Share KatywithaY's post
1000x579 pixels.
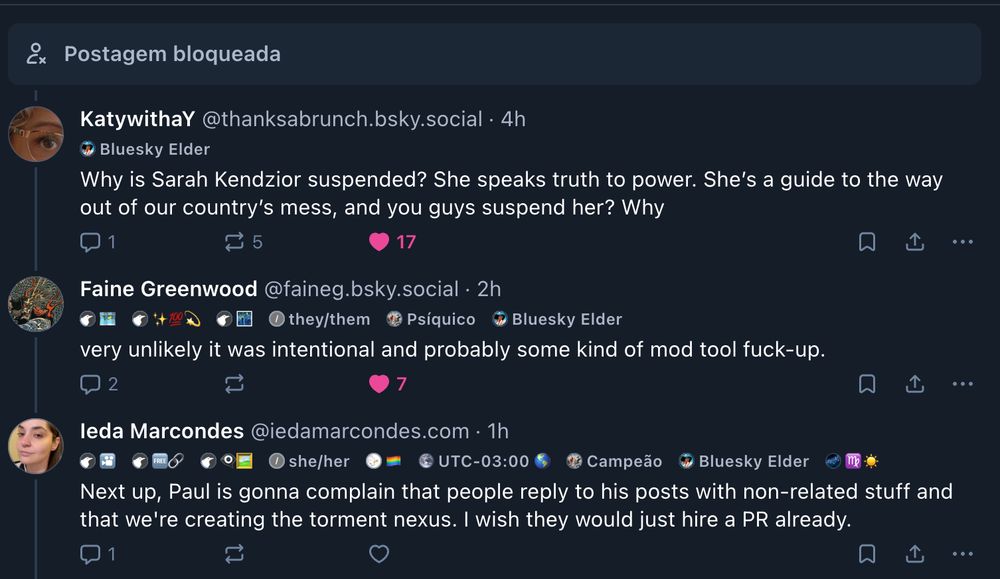tap(915, 241)
